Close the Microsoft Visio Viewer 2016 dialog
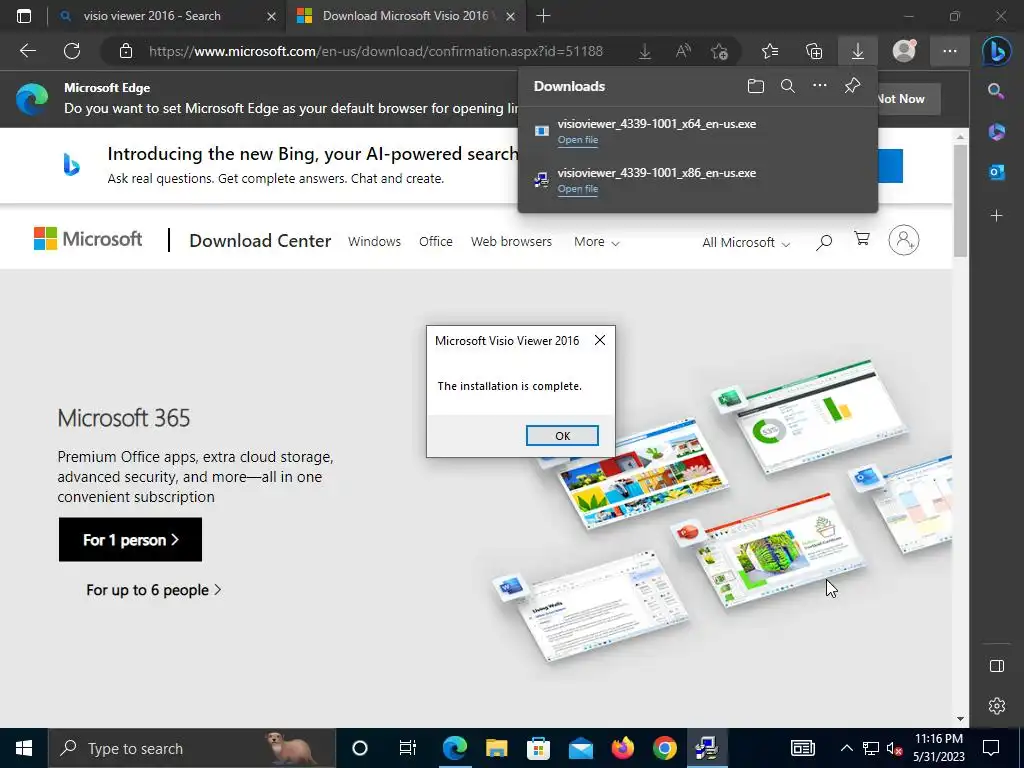Image resolution: width=1024 pixels, height=768 pixels. [x=600, y=340]
